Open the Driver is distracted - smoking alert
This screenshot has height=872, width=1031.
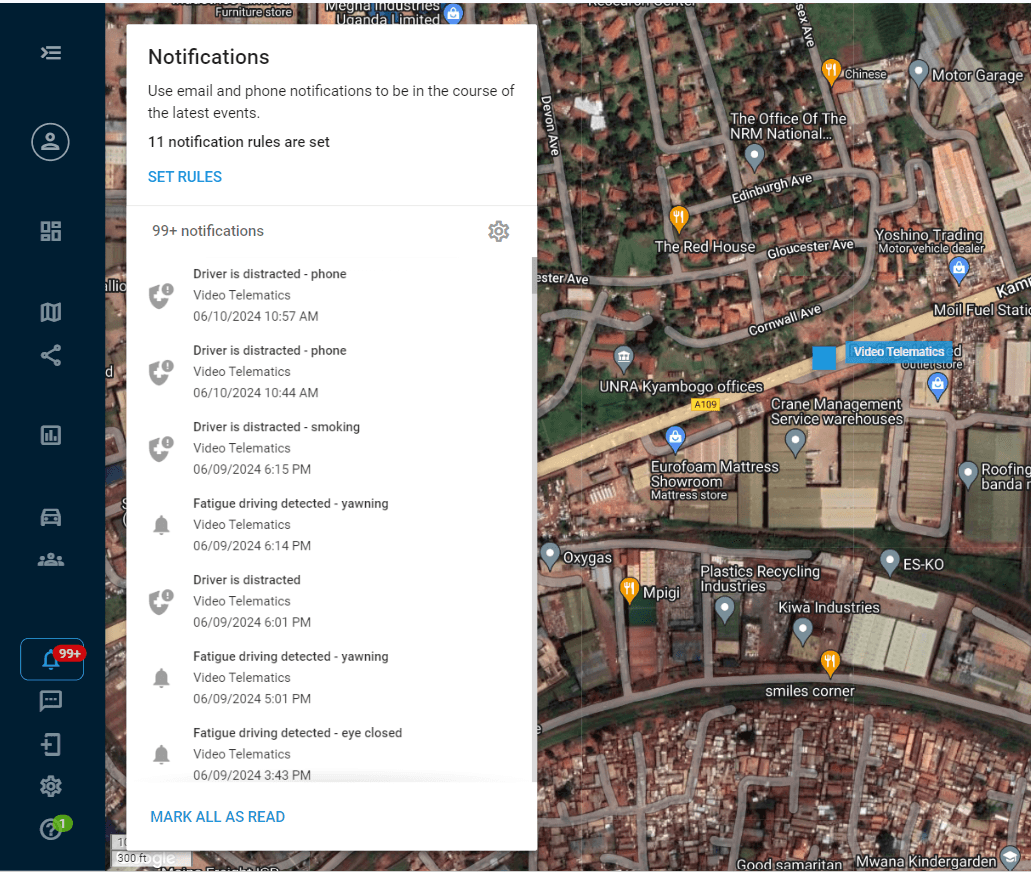point(329,448)
